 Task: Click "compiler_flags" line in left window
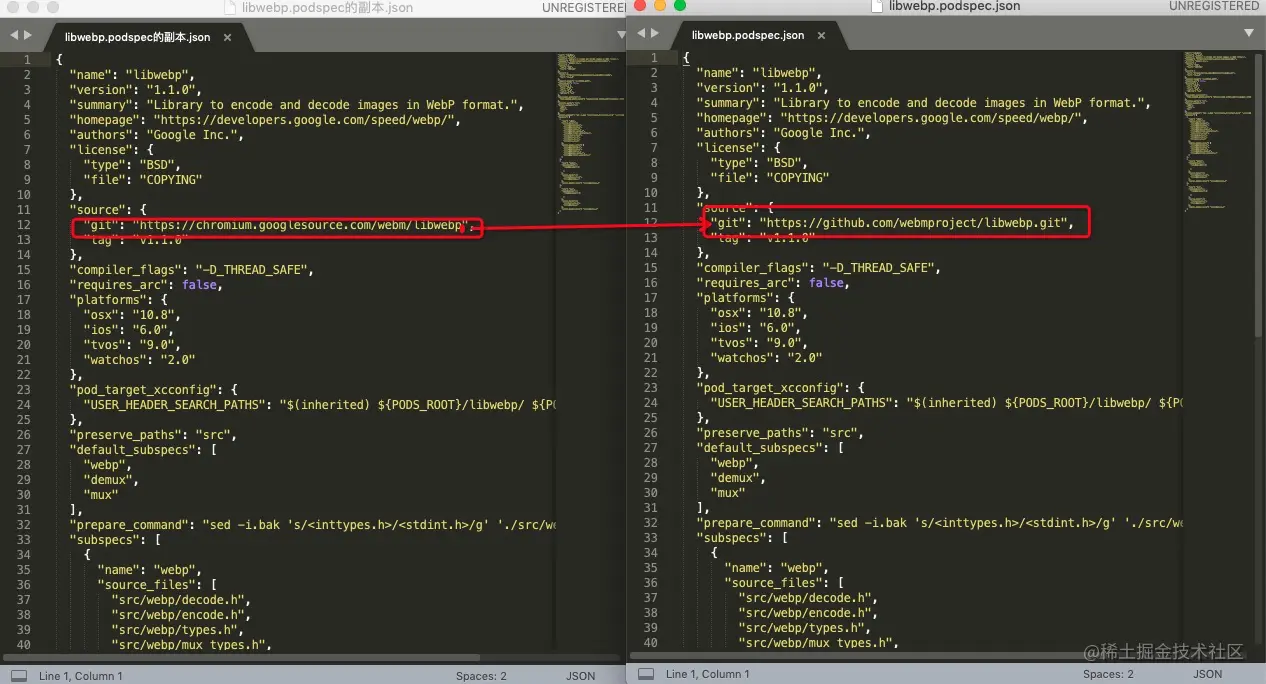pyautogui.click(x=192, y=269)
